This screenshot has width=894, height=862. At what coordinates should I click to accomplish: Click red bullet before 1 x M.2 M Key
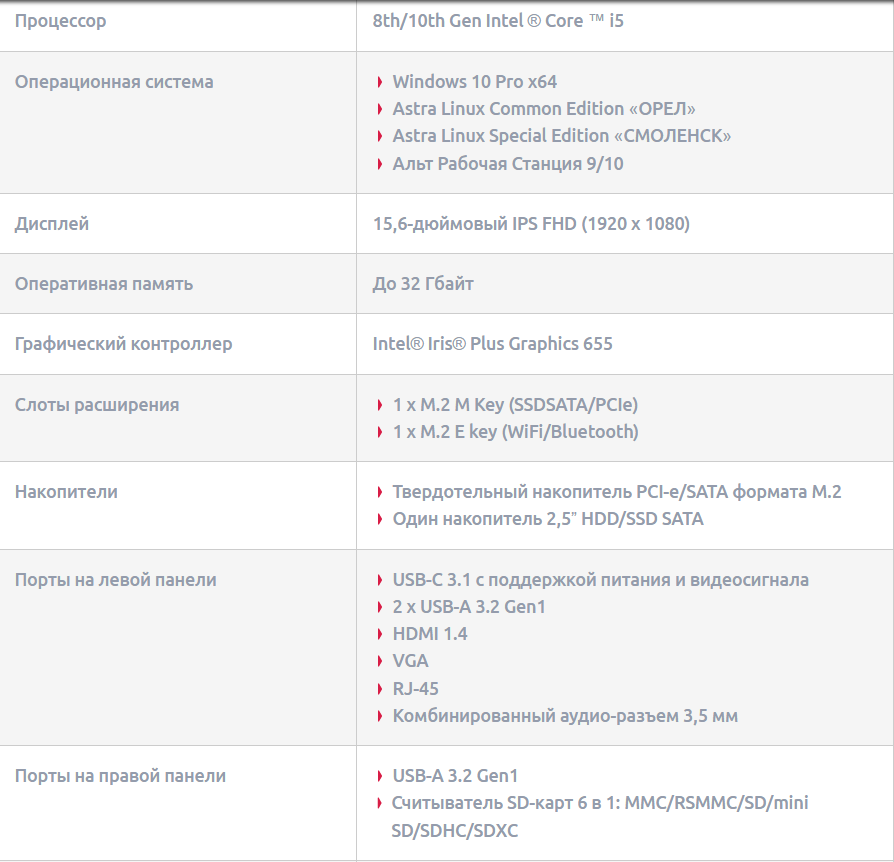(380, 405)
